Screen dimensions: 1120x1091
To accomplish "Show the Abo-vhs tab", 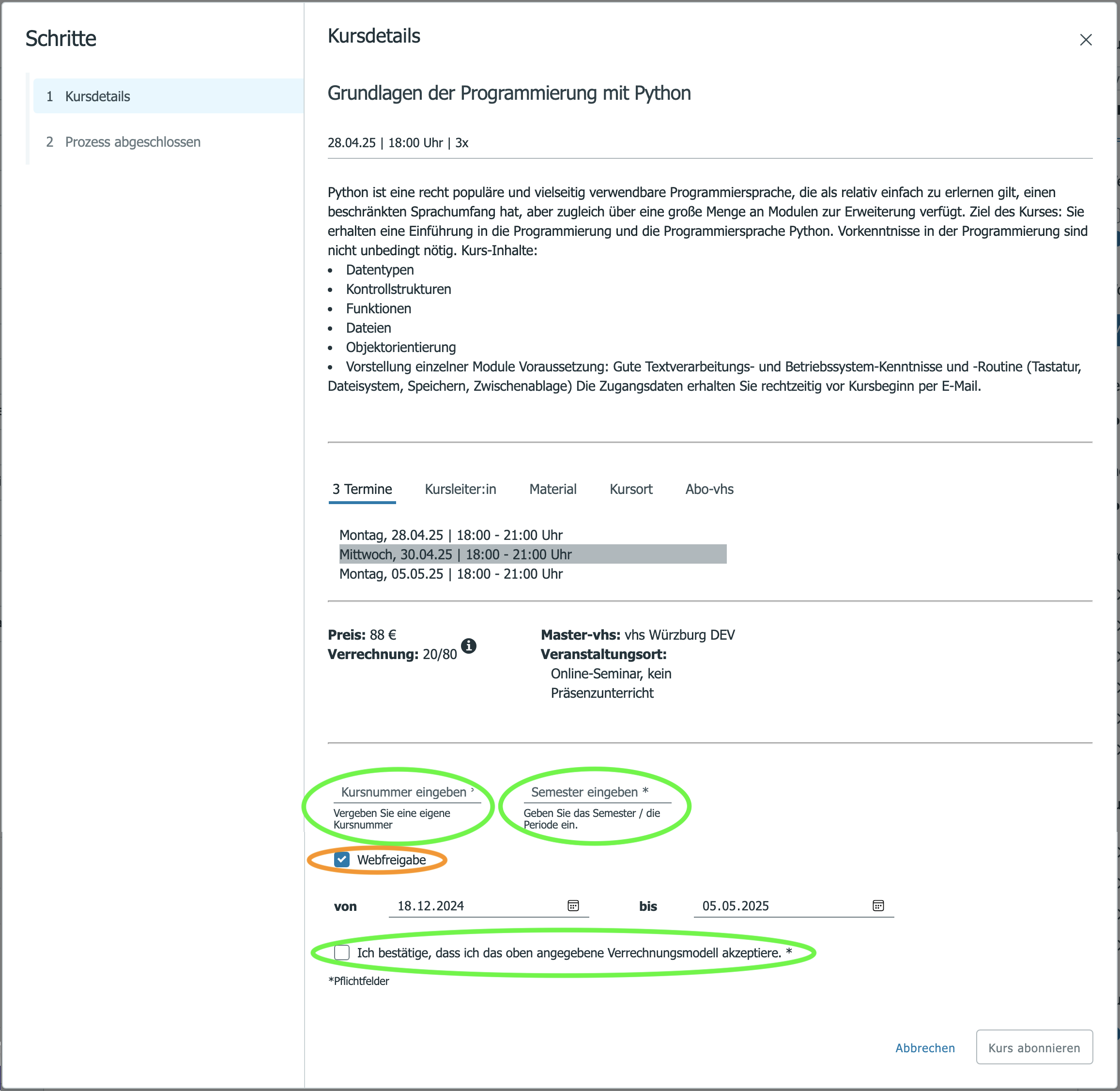I will 709,490.
